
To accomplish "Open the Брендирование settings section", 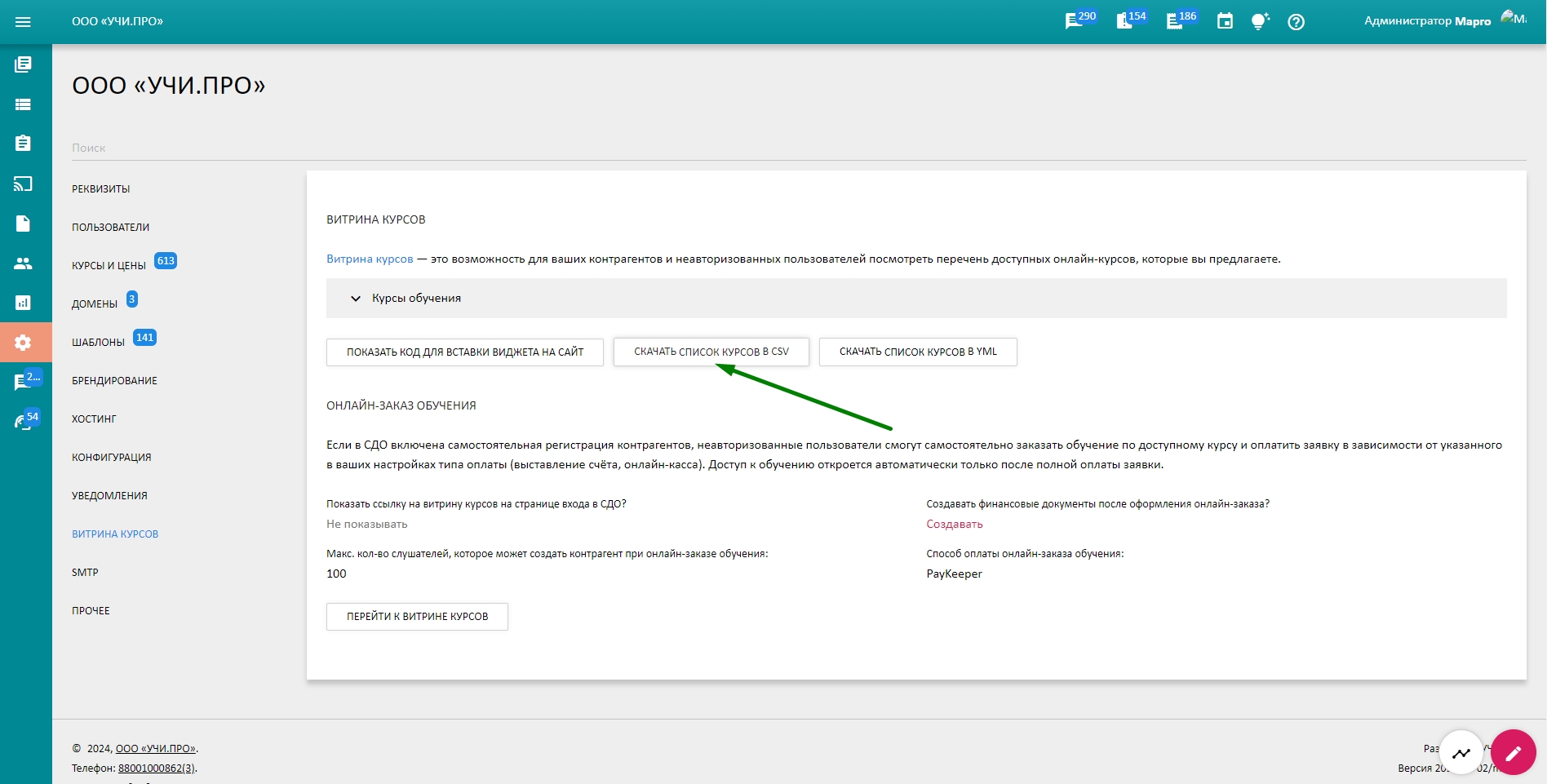I will tap(115, 380).
